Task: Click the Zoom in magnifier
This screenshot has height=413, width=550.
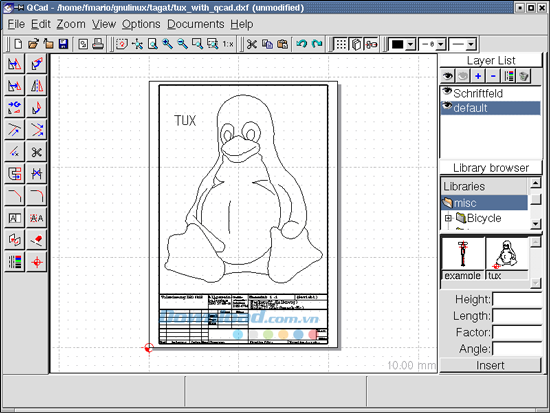Action: point(167,44)
